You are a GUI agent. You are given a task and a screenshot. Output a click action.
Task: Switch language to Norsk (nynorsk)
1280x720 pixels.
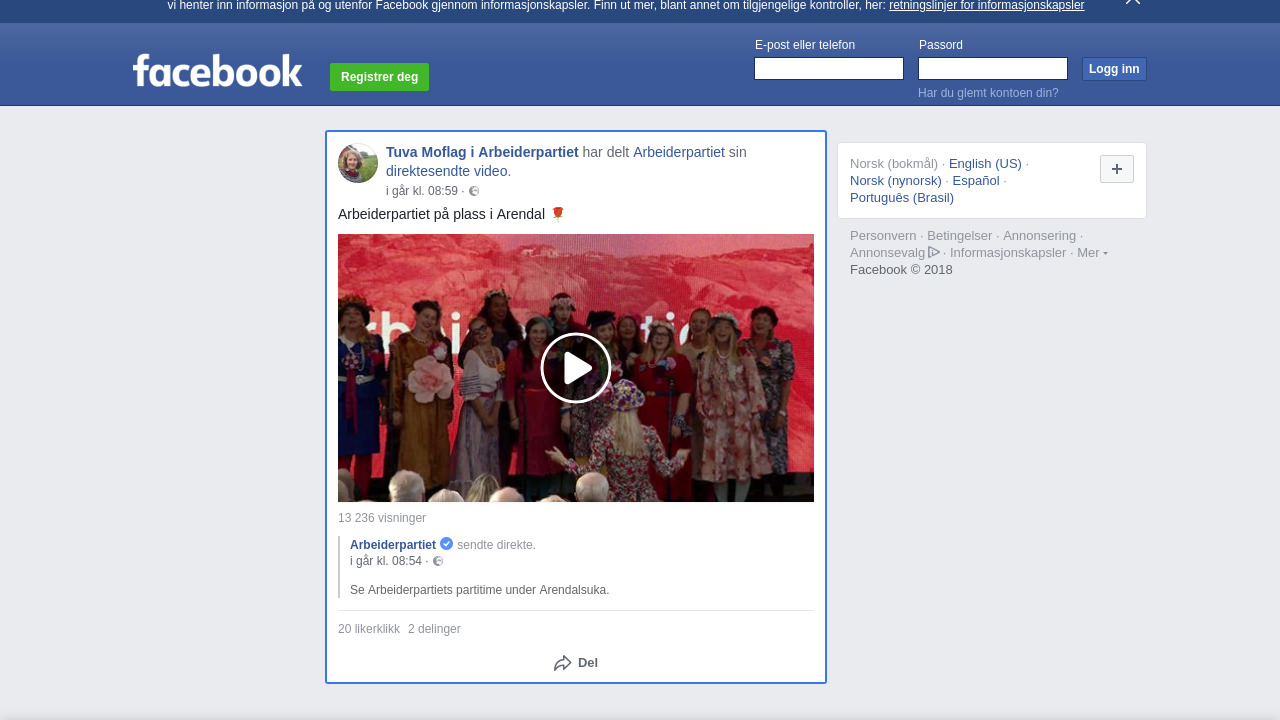tap(896, 181)
